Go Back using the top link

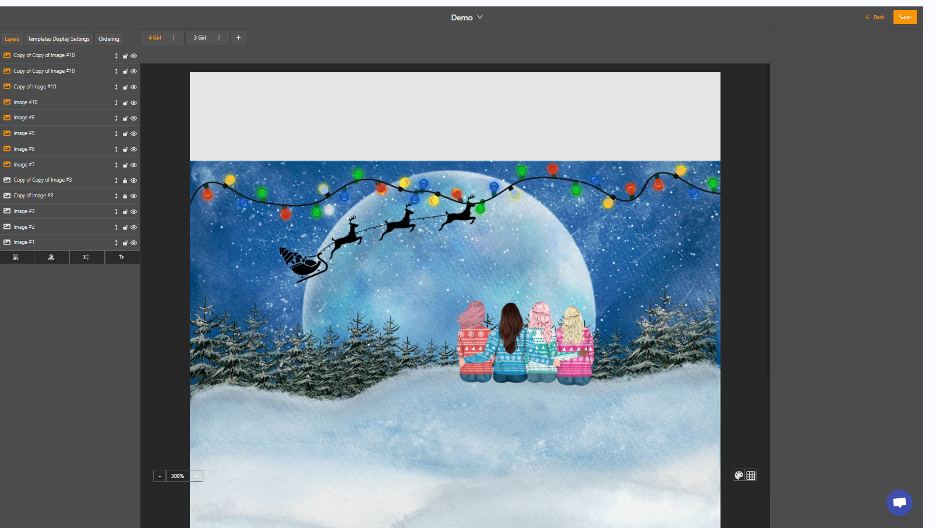click(x=875, y=17)
